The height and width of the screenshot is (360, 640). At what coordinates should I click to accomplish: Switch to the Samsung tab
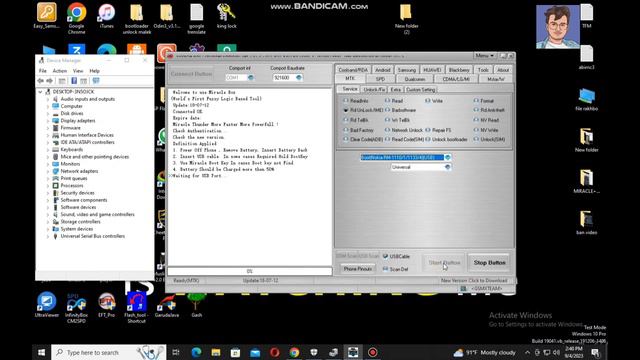click(407, 70)
